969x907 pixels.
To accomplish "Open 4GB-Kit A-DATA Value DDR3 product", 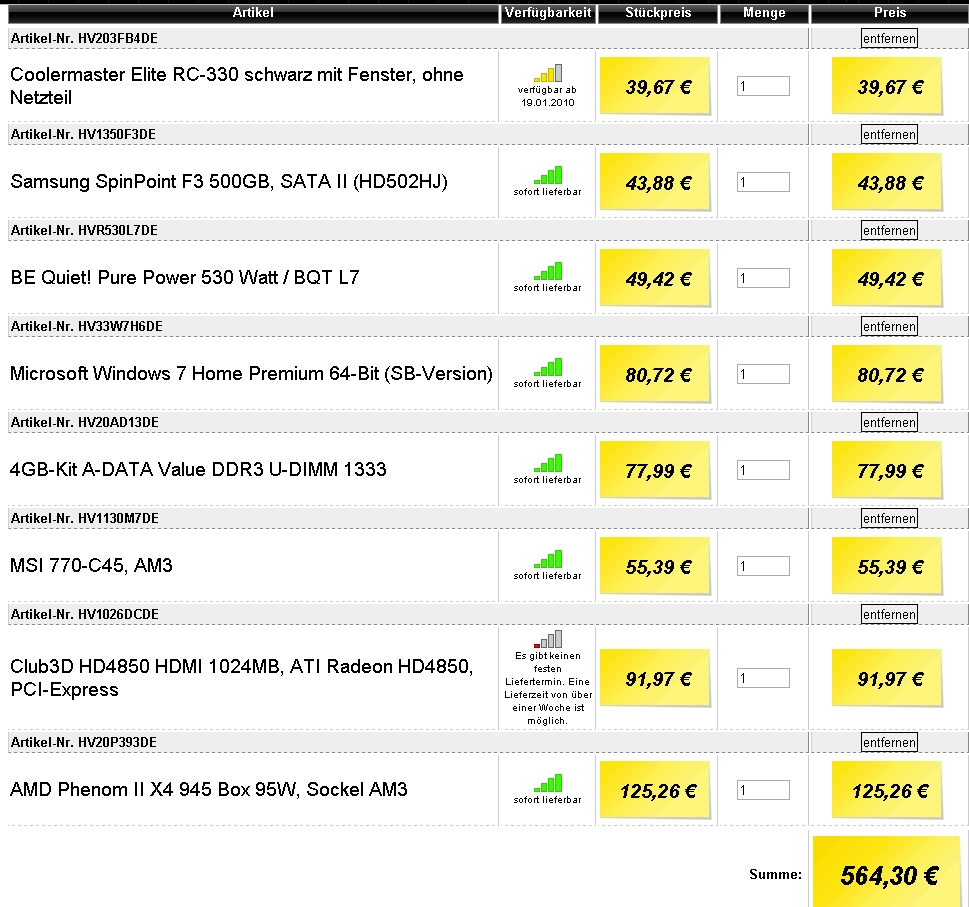I will pyautogui.click(x=198, y=470).
